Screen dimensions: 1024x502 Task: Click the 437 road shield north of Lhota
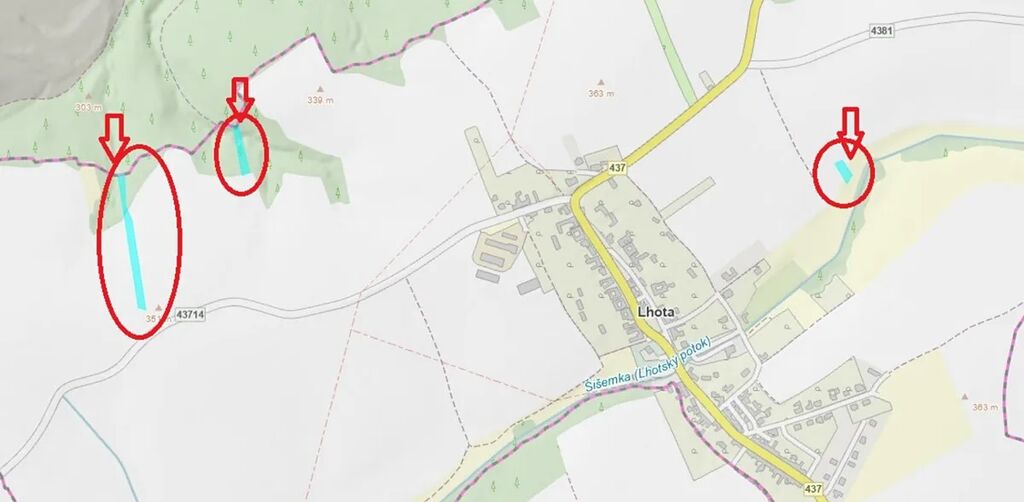pos(617,168)
